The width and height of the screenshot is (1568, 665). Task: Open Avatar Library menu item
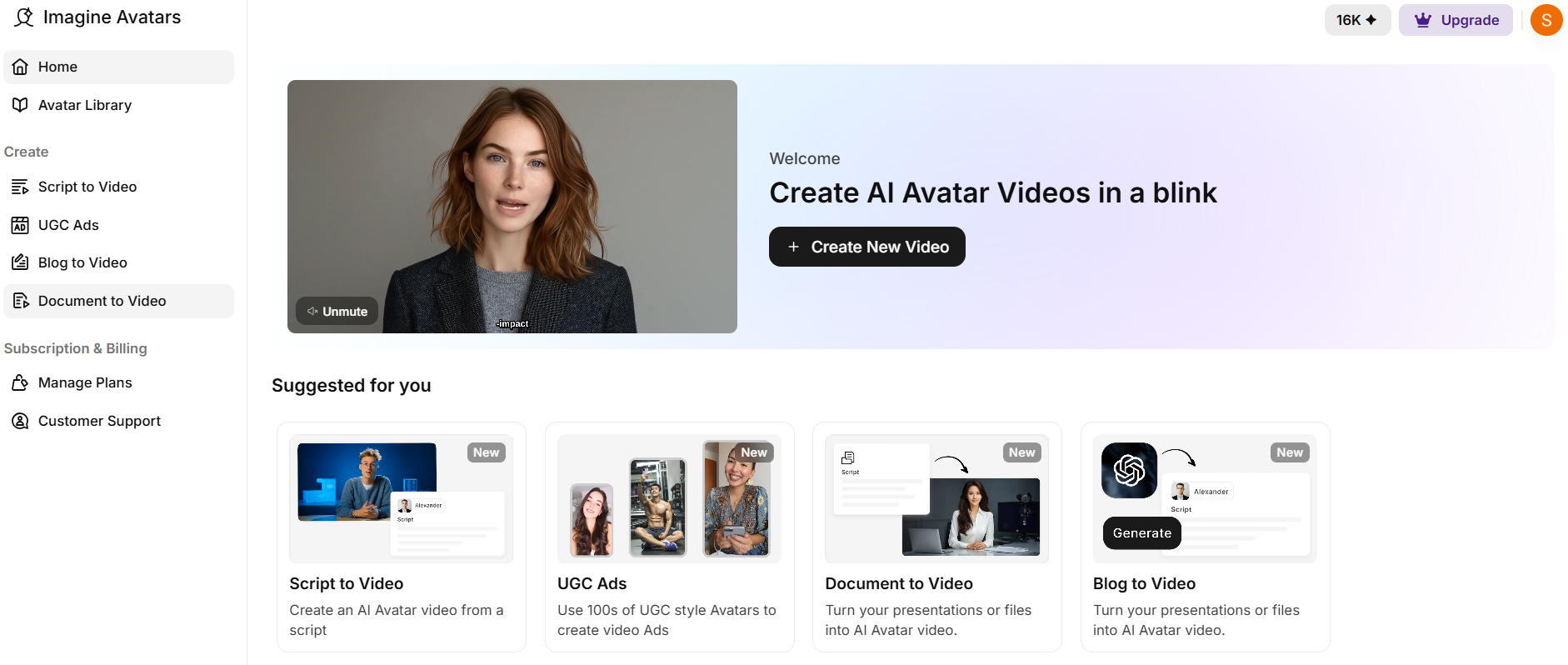119,105
